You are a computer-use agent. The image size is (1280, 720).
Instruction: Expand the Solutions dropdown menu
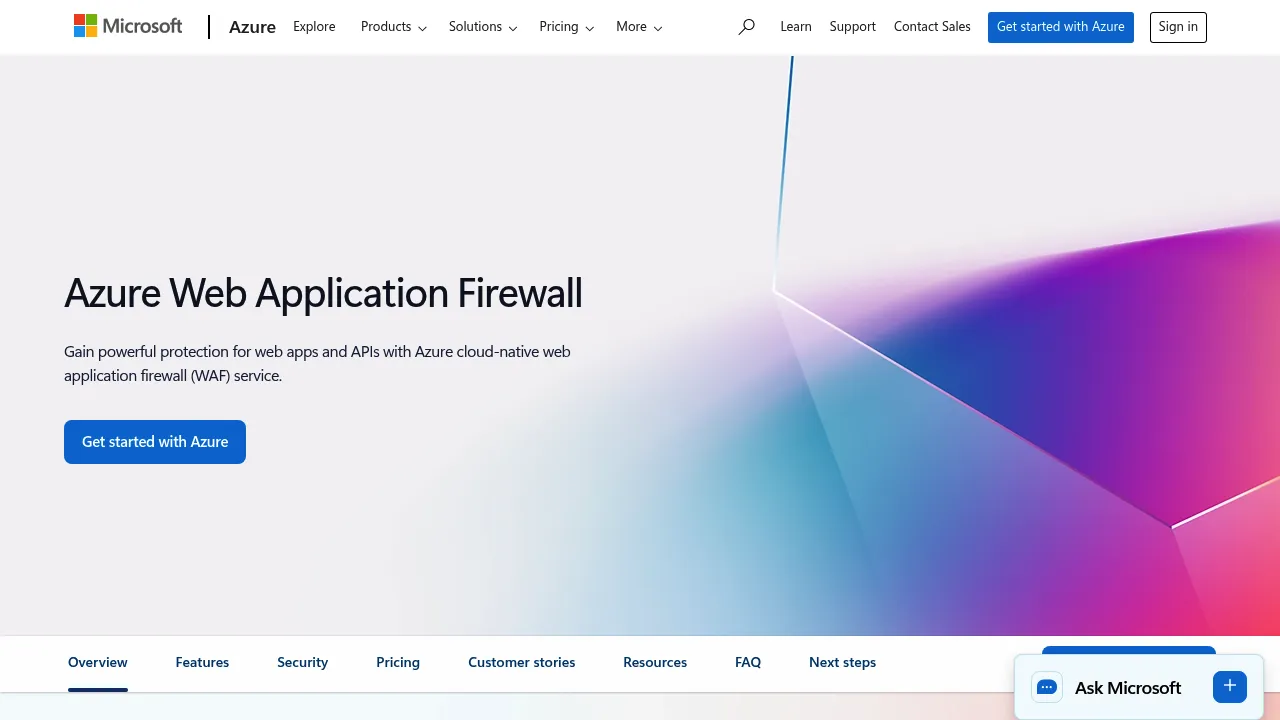coord(483,27)
